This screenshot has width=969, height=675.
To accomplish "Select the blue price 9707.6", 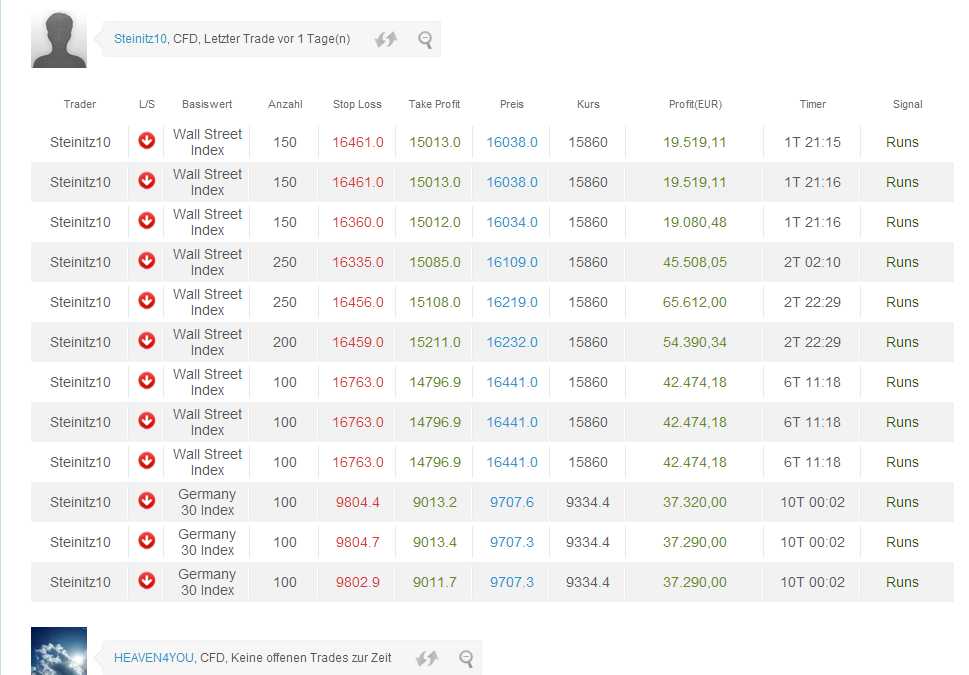I will (x=512, y=502).
